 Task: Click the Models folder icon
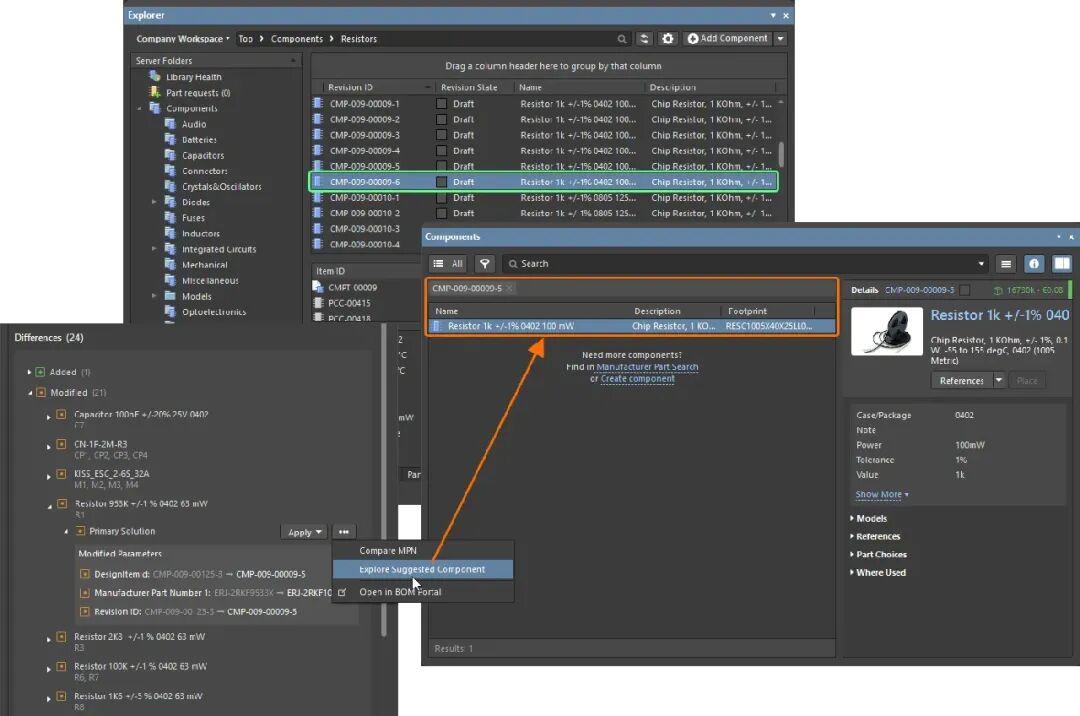pos(170,296)
